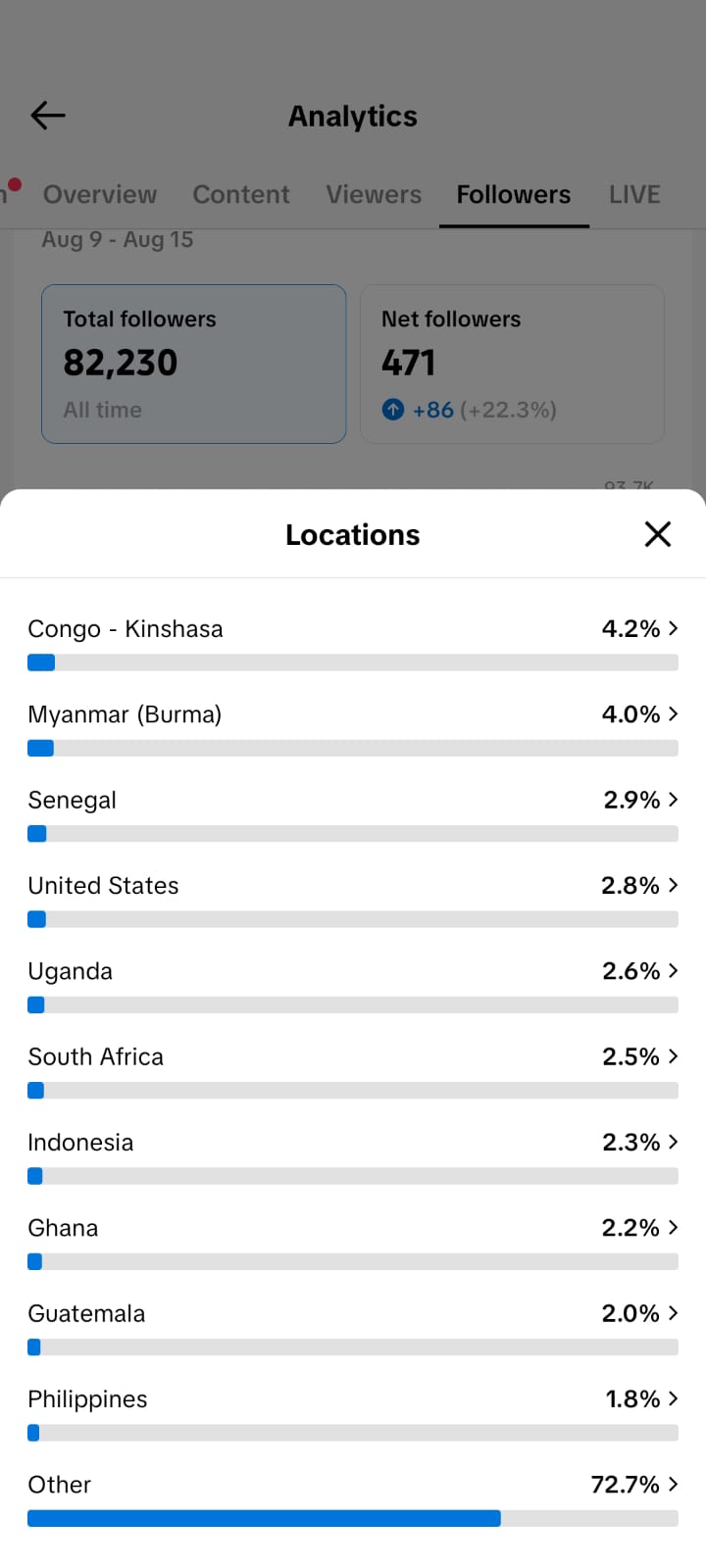
Task: Open United States details arrow
Action: tap(673, 885)
